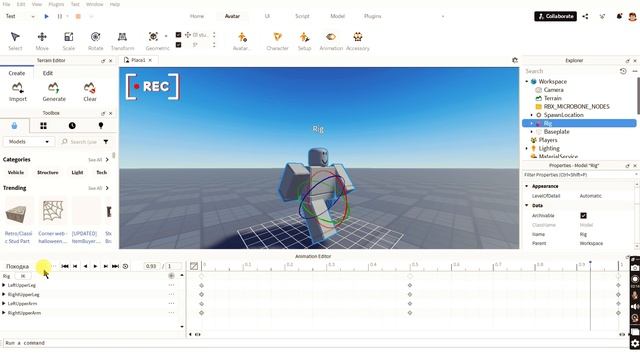Open the Toolbox inventory grid tab
This screenshot has width=640, height=360.
coord(43,126)
